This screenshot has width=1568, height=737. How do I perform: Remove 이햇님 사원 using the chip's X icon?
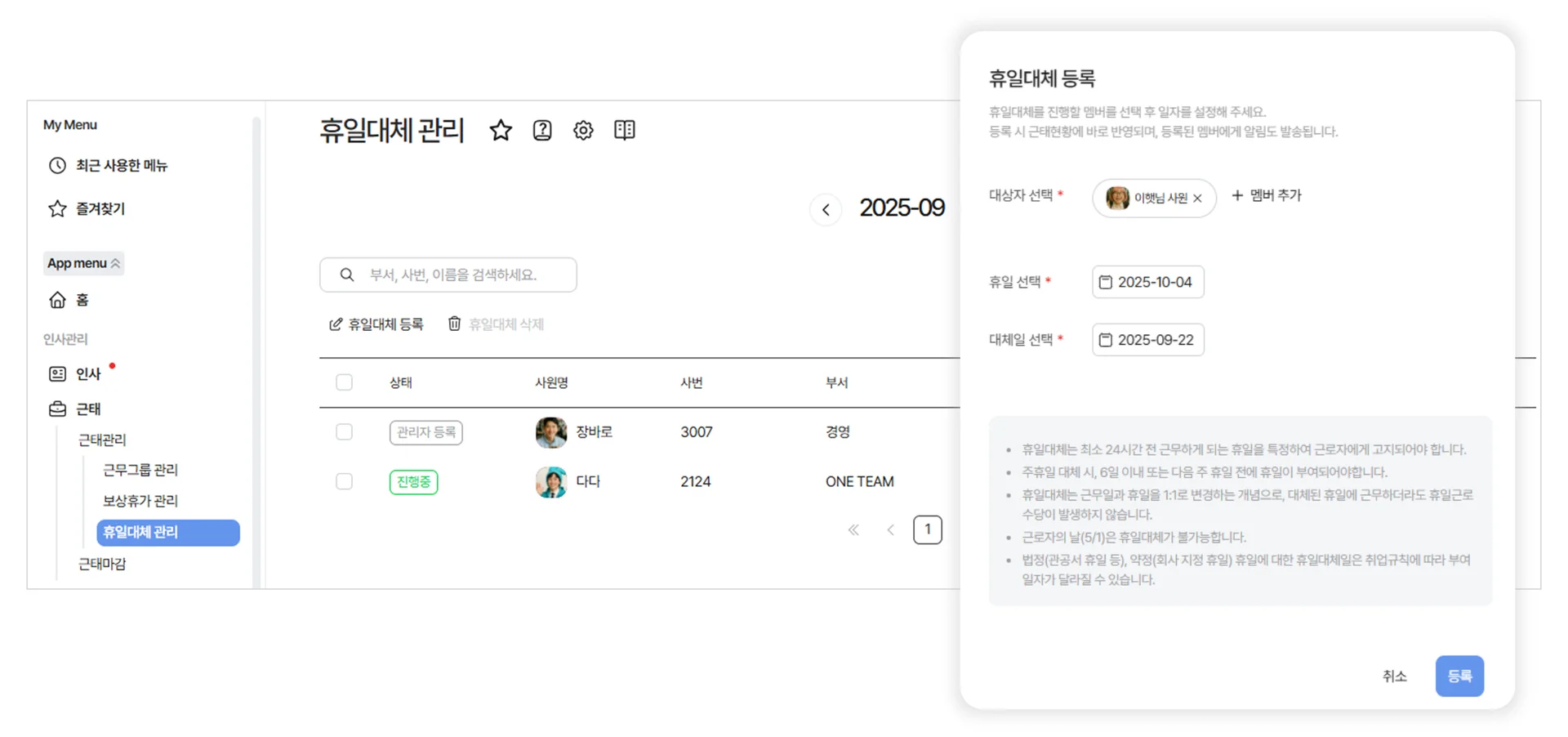pos(1197,198)
